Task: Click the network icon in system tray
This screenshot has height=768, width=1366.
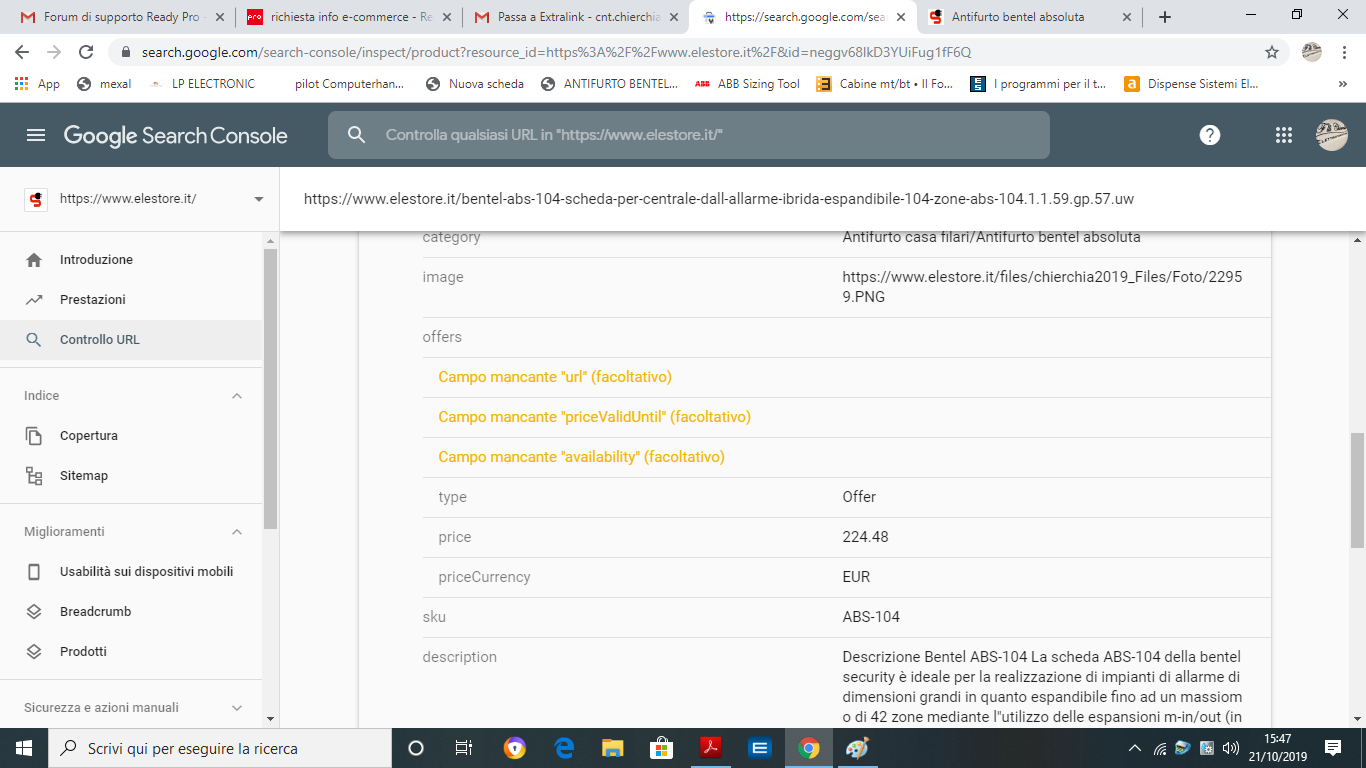Action: click(x=1159, y=748)
